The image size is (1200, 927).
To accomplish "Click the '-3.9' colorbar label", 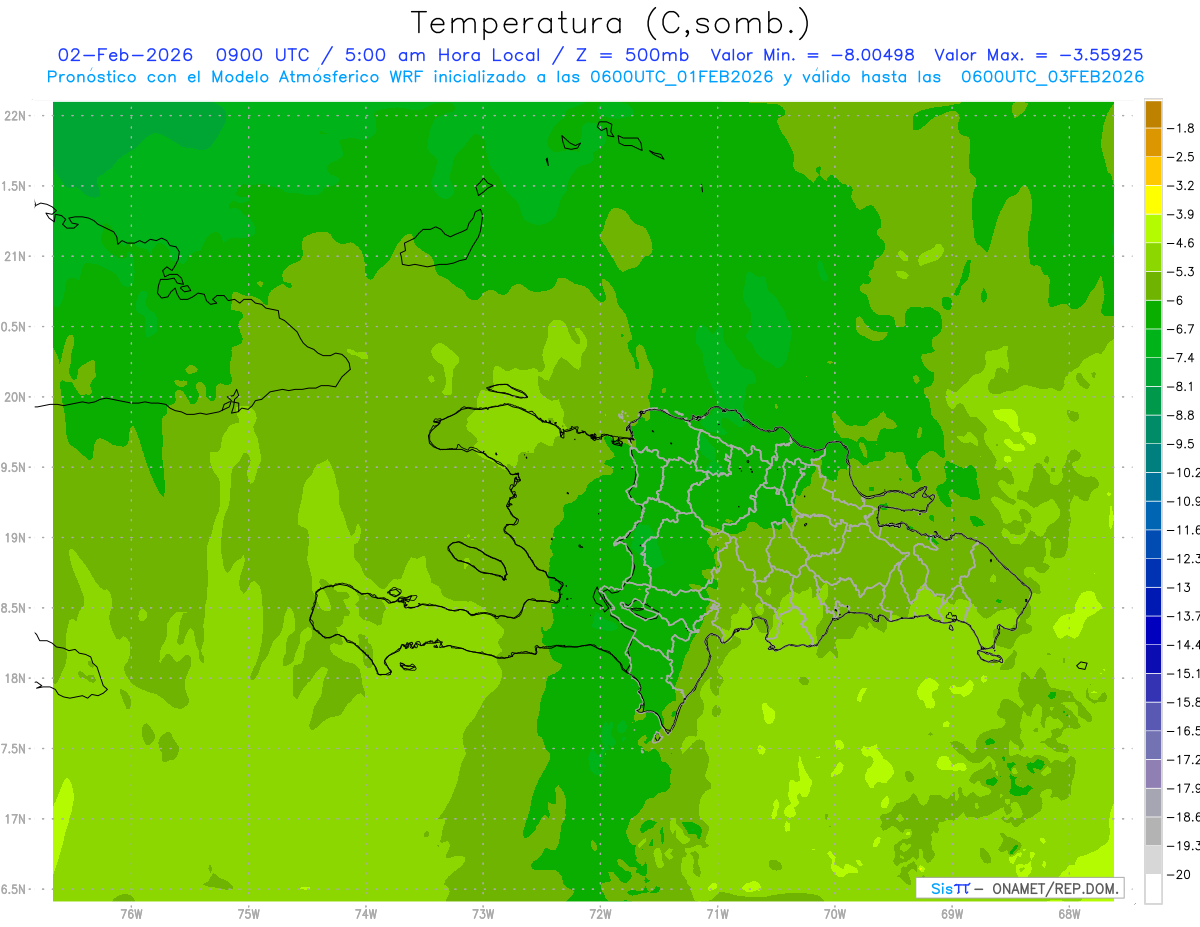I will [1180, 214].
